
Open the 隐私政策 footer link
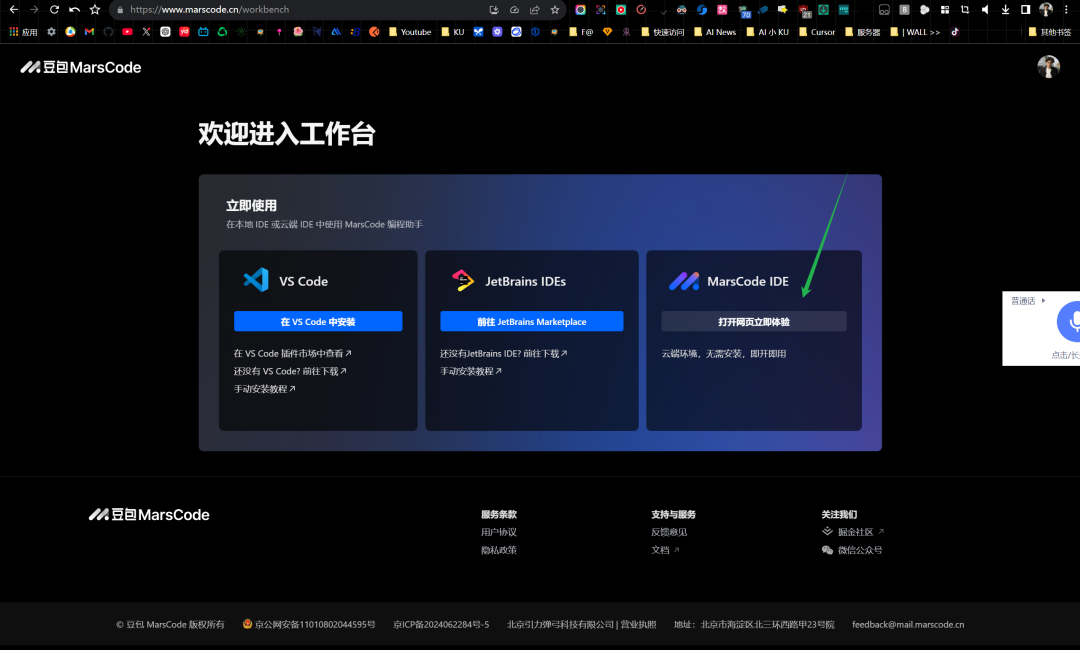click(499, 550)
